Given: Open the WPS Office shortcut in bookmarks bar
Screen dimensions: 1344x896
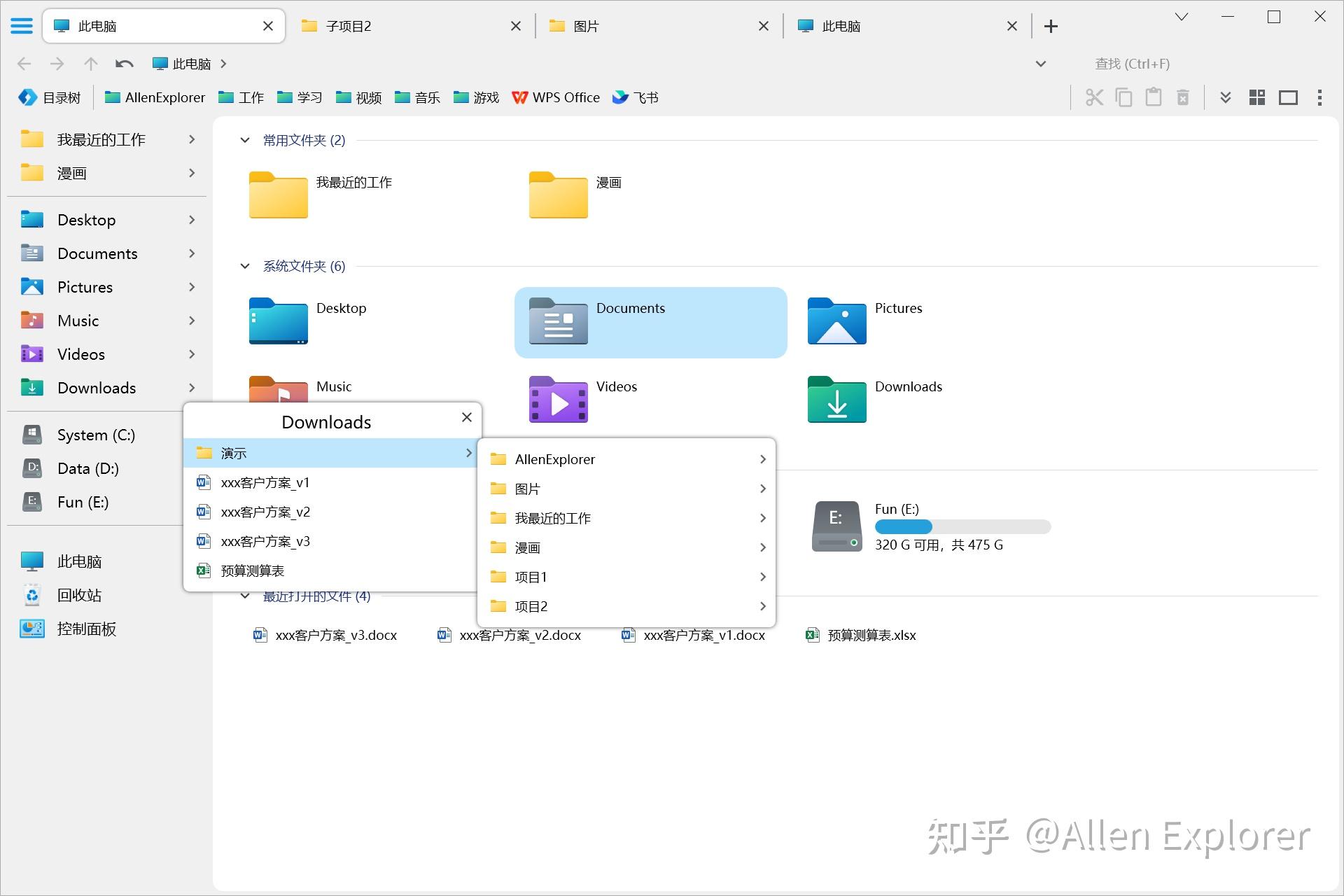Looking at the screenshot, I should coord(556,97).
